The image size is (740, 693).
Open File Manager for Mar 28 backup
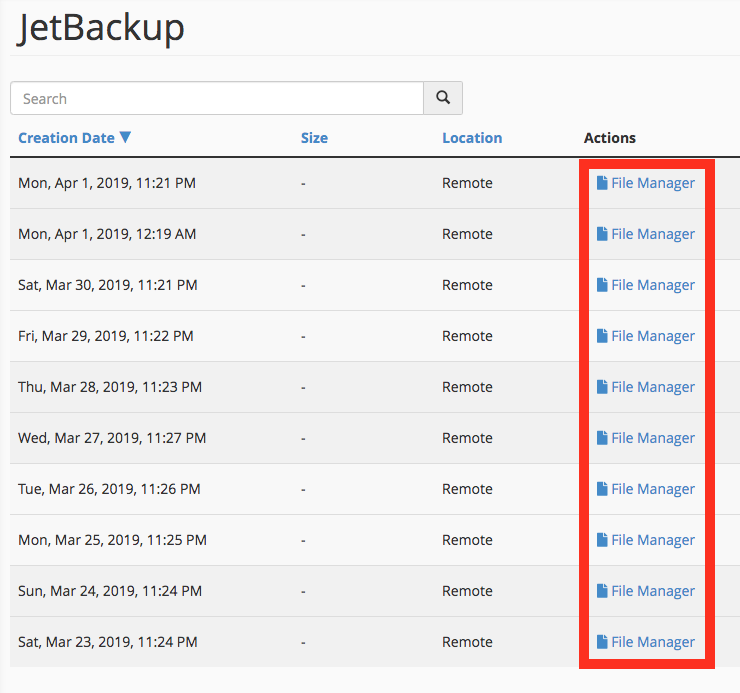pos(646,387)
